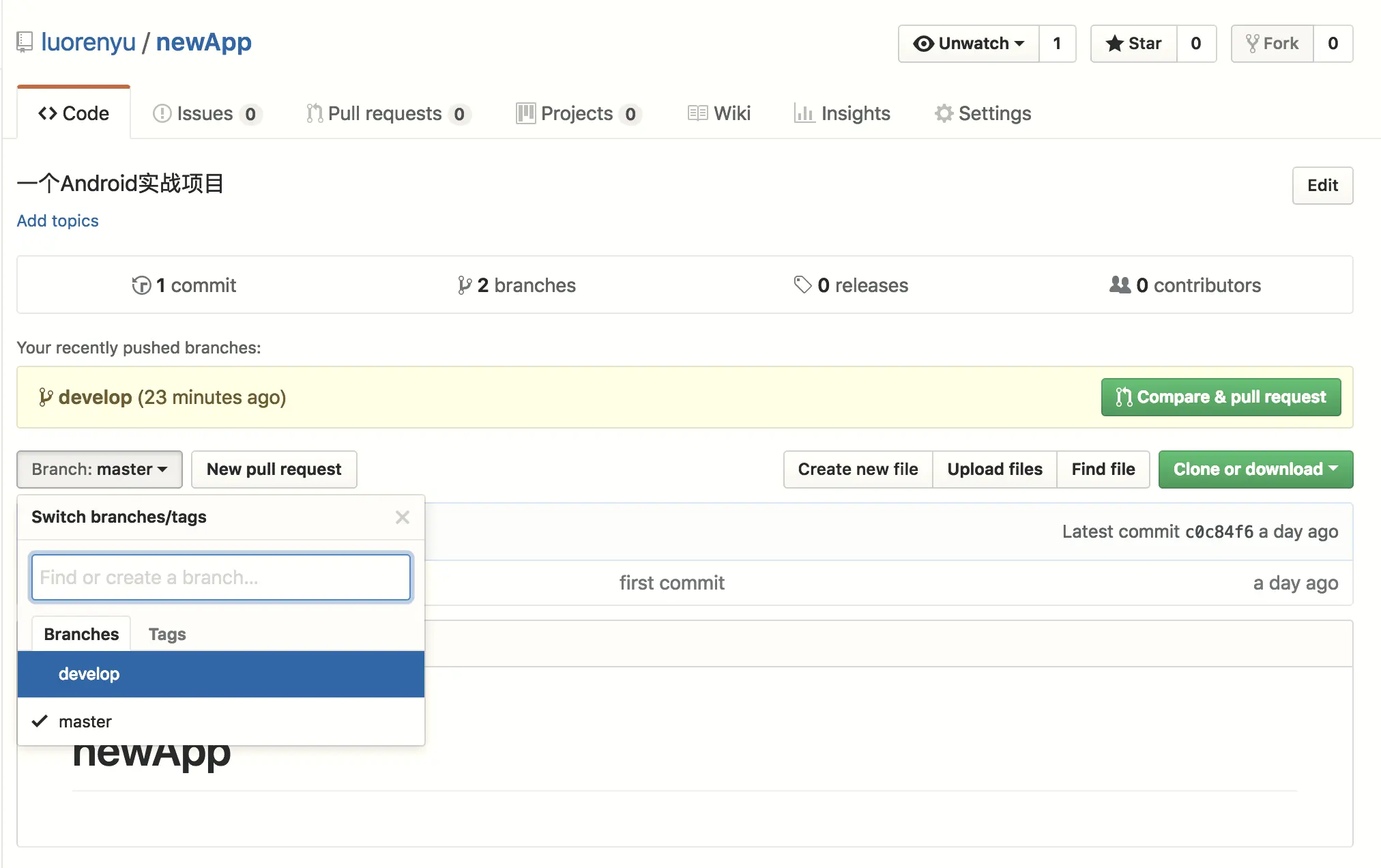This screenshot has width=1381, height=868.
Task: Toggle the Branch: master dropdown
Action: [100, 469]
